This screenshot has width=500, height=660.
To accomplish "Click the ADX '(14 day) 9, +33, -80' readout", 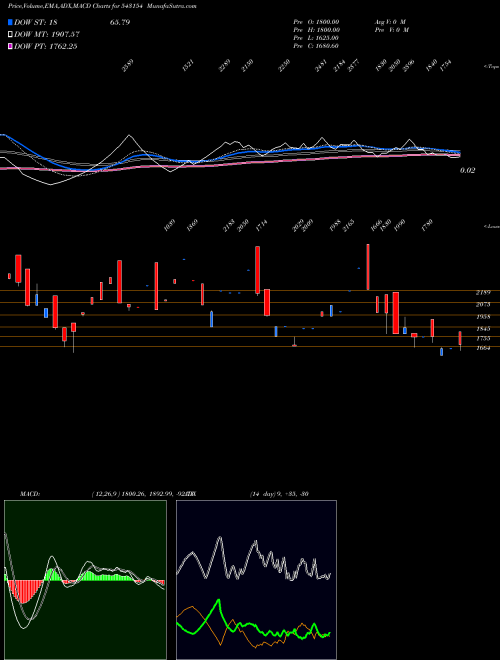I will pyautogui.click(x=279, y=494).
